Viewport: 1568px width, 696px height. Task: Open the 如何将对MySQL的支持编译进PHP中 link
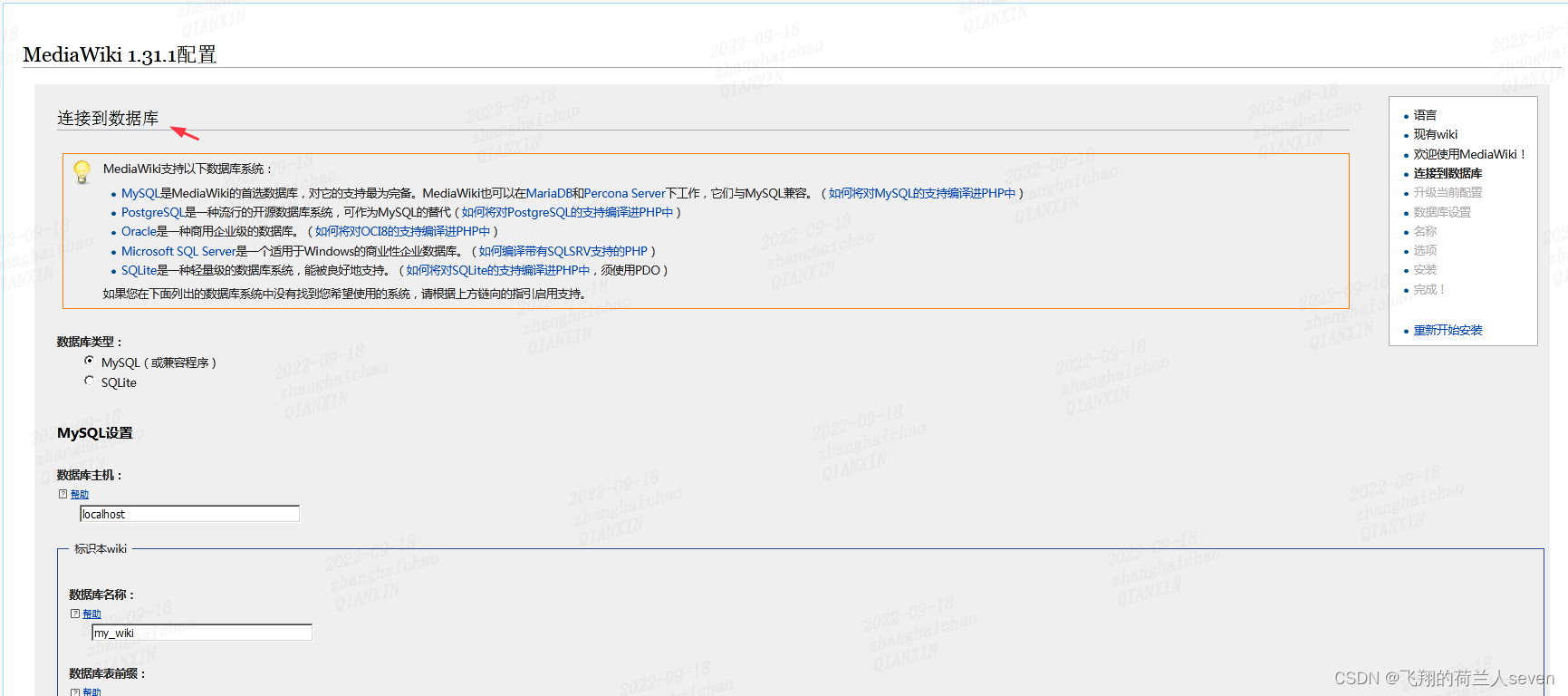point(922,193)
